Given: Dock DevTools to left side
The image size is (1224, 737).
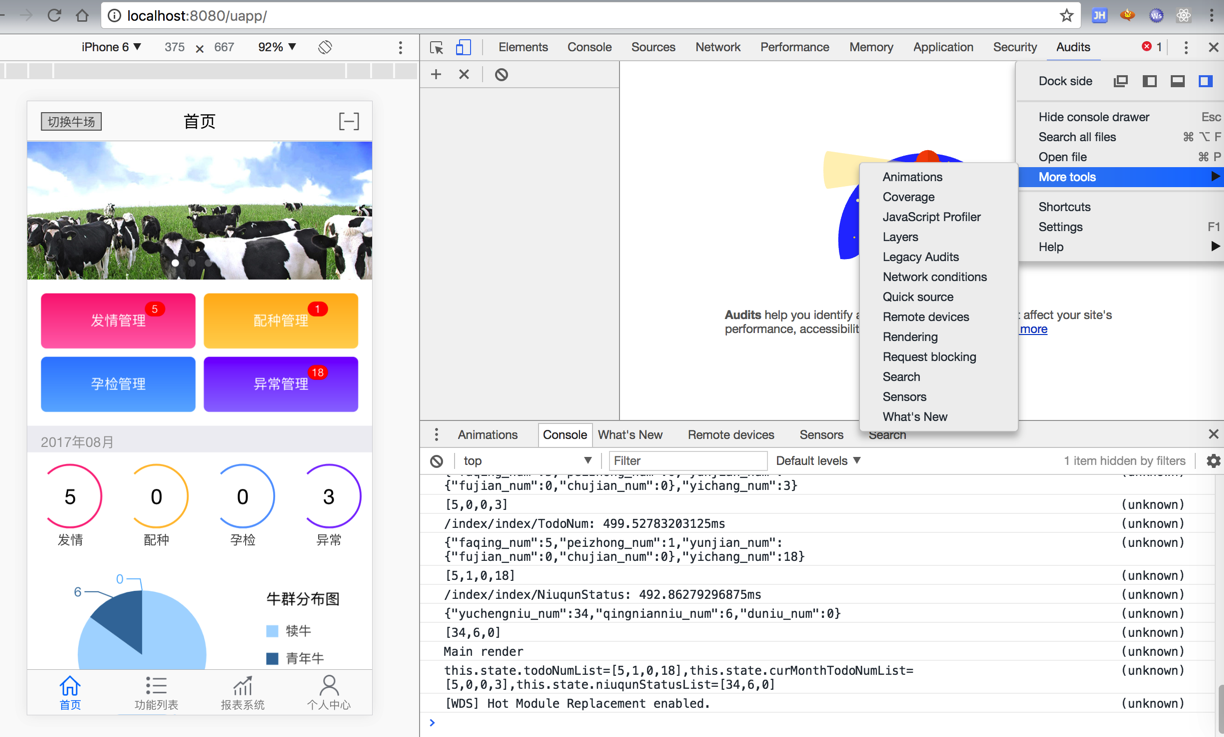Looking at the screenshot, I should [1150, 81].
